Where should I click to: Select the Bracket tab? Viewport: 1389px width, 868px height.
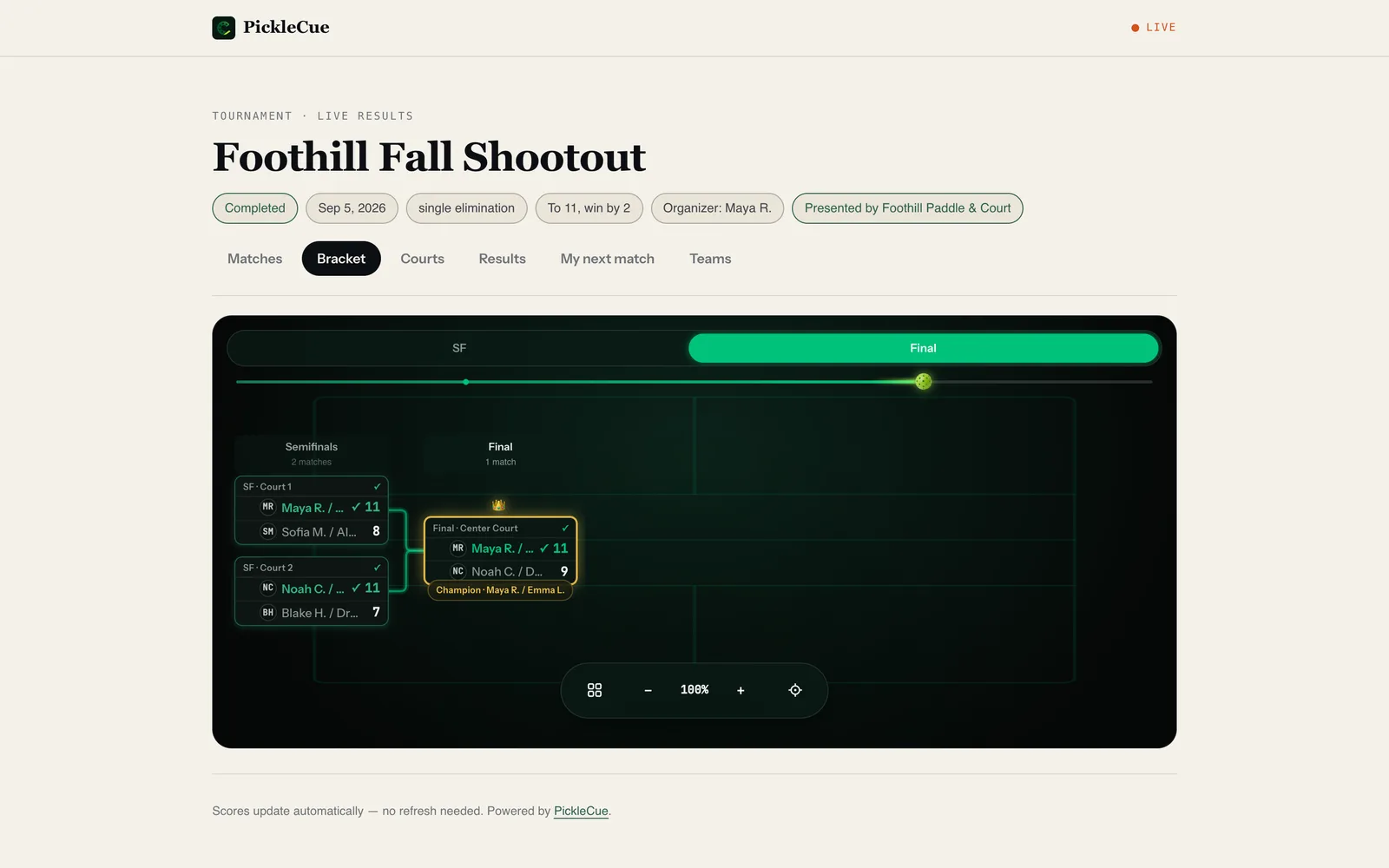pos(341,259)
